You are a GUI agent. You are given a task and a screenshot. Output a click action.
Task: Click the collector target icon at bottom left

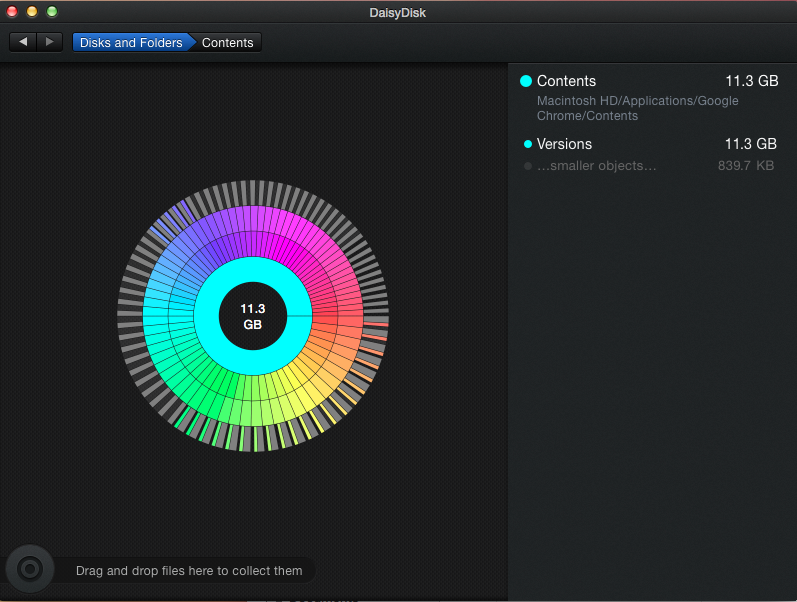pyautogui.click(x=29, y=569)
